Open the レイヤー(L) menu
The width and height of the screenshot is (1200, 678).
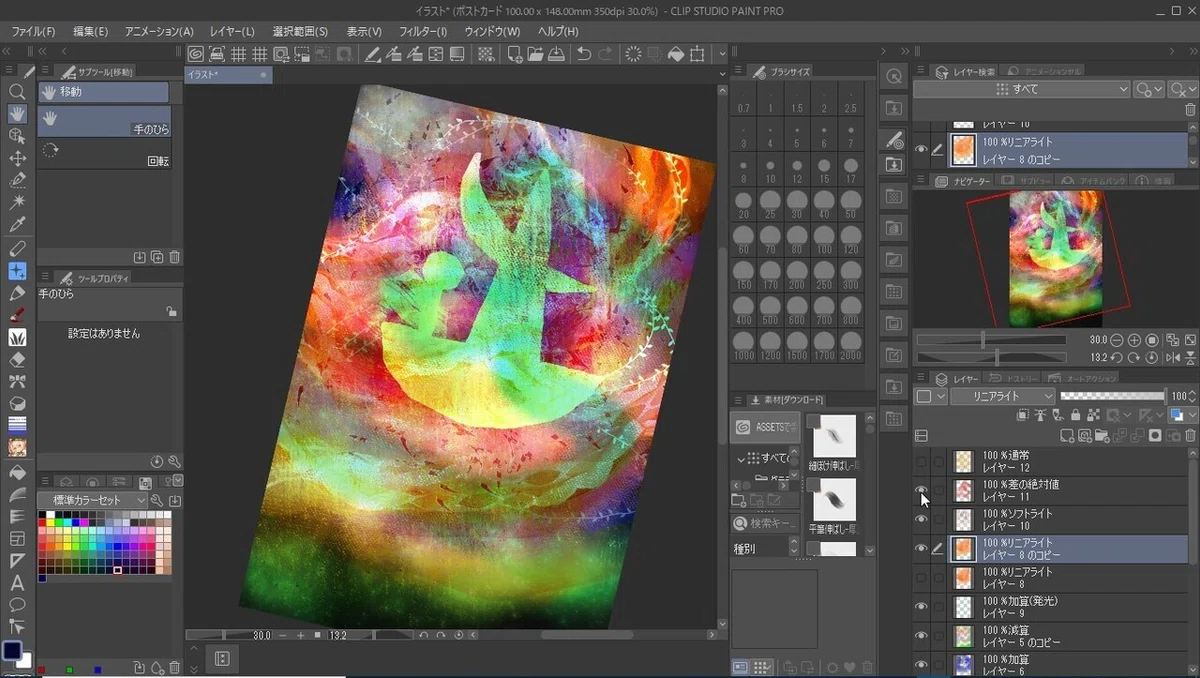(x=232, y=31)
